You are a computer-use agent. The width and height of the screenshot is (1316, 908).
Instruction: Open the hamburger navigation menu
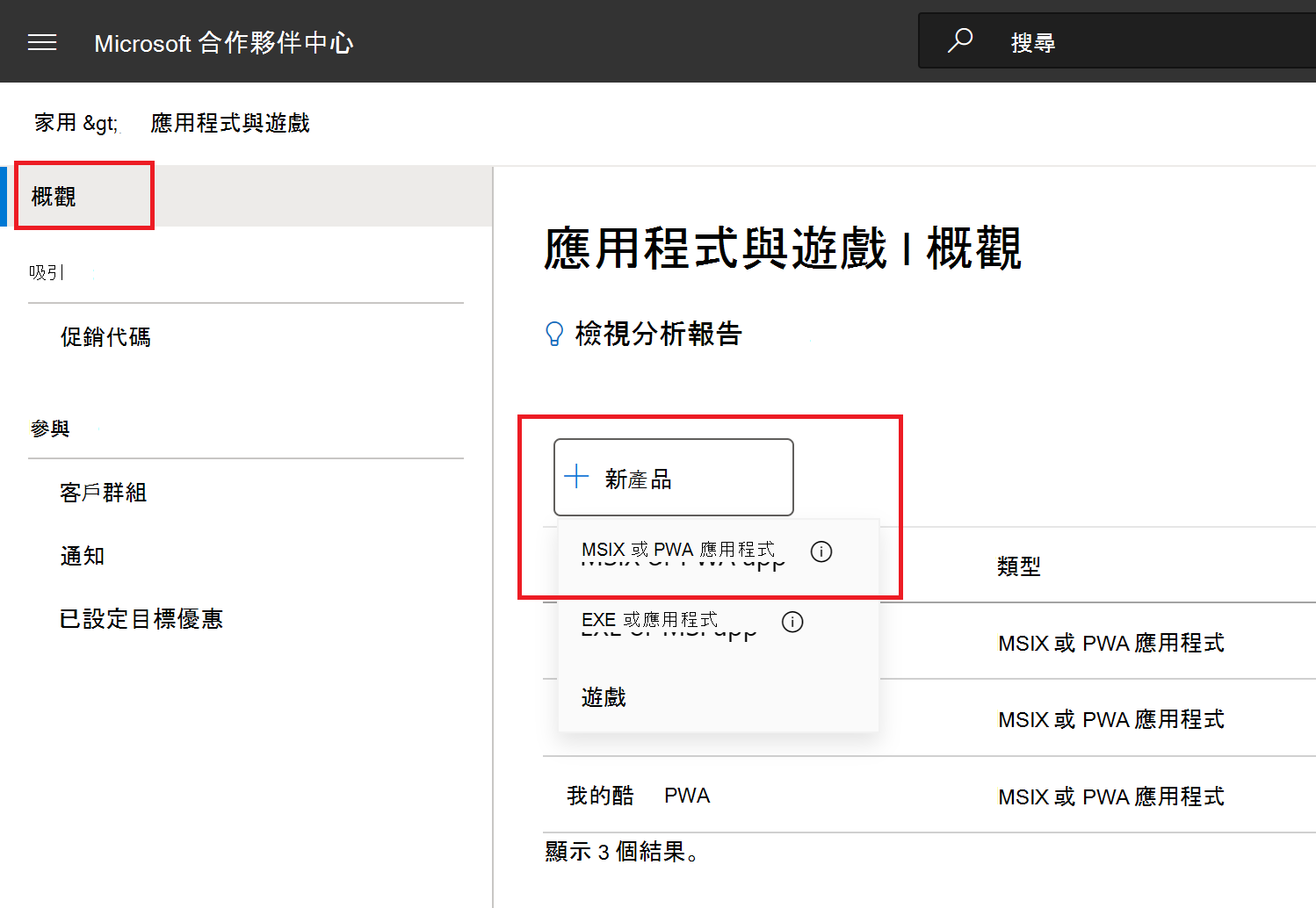(x=42, y=42)
